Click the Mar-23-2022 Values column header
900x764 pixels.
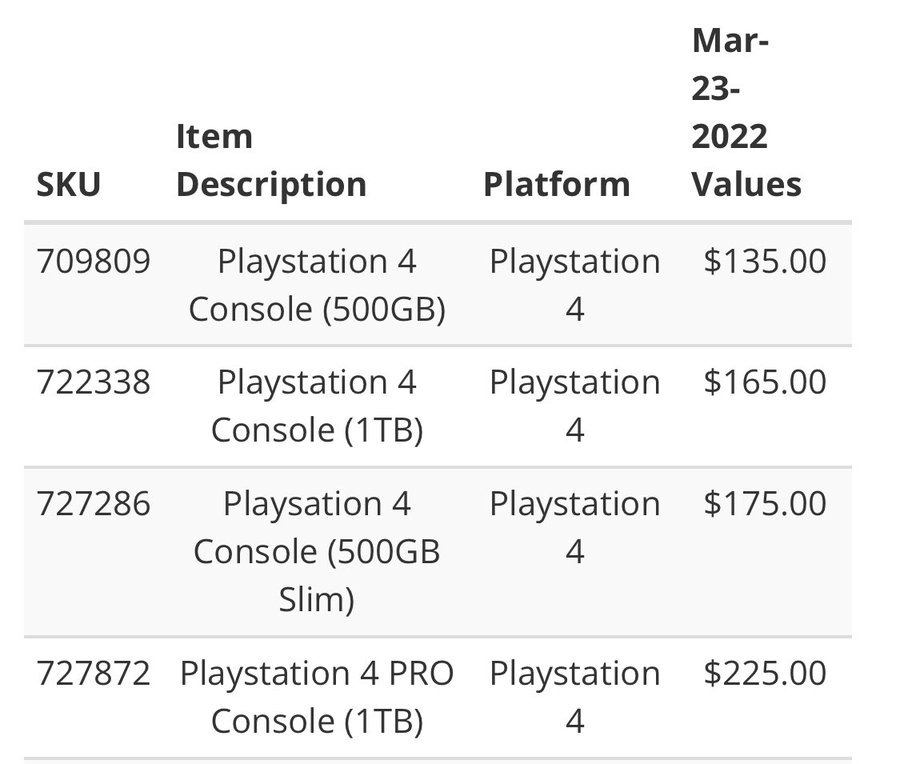746,112
